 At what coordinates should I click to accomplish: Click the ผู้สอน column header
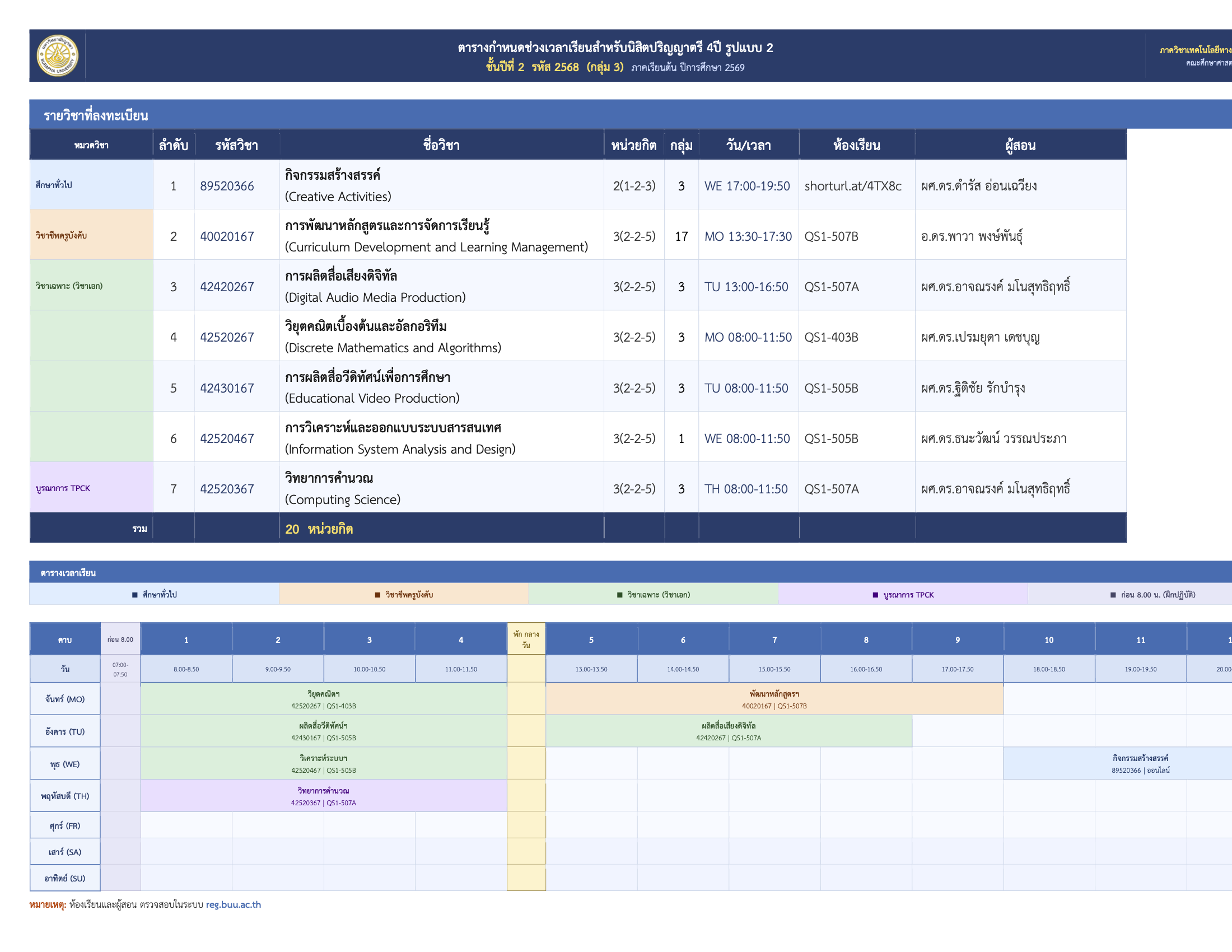(x=1020, y=144)
